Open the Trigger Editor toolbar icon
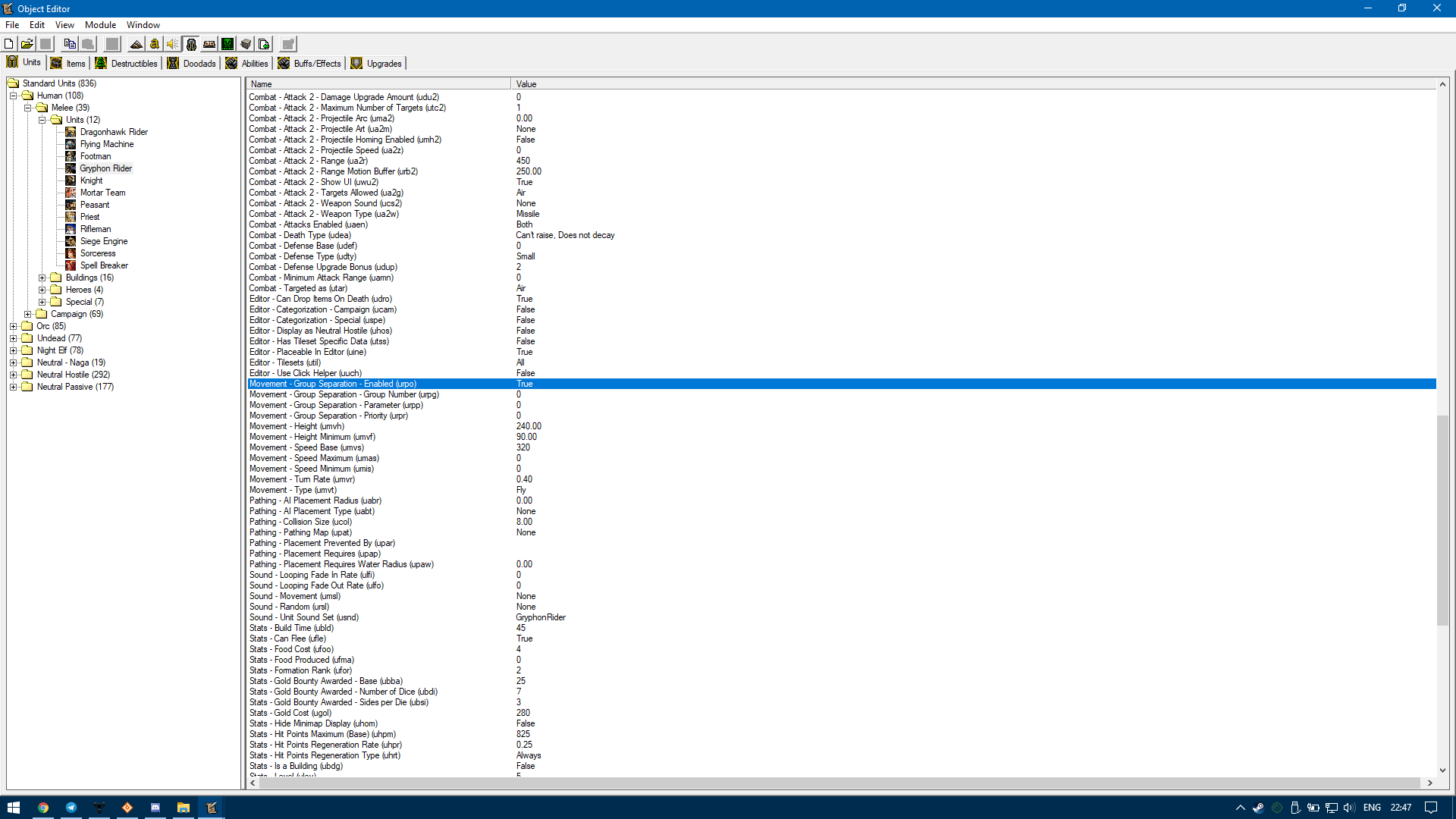1456x819 pixels. [x=155, y=44]
